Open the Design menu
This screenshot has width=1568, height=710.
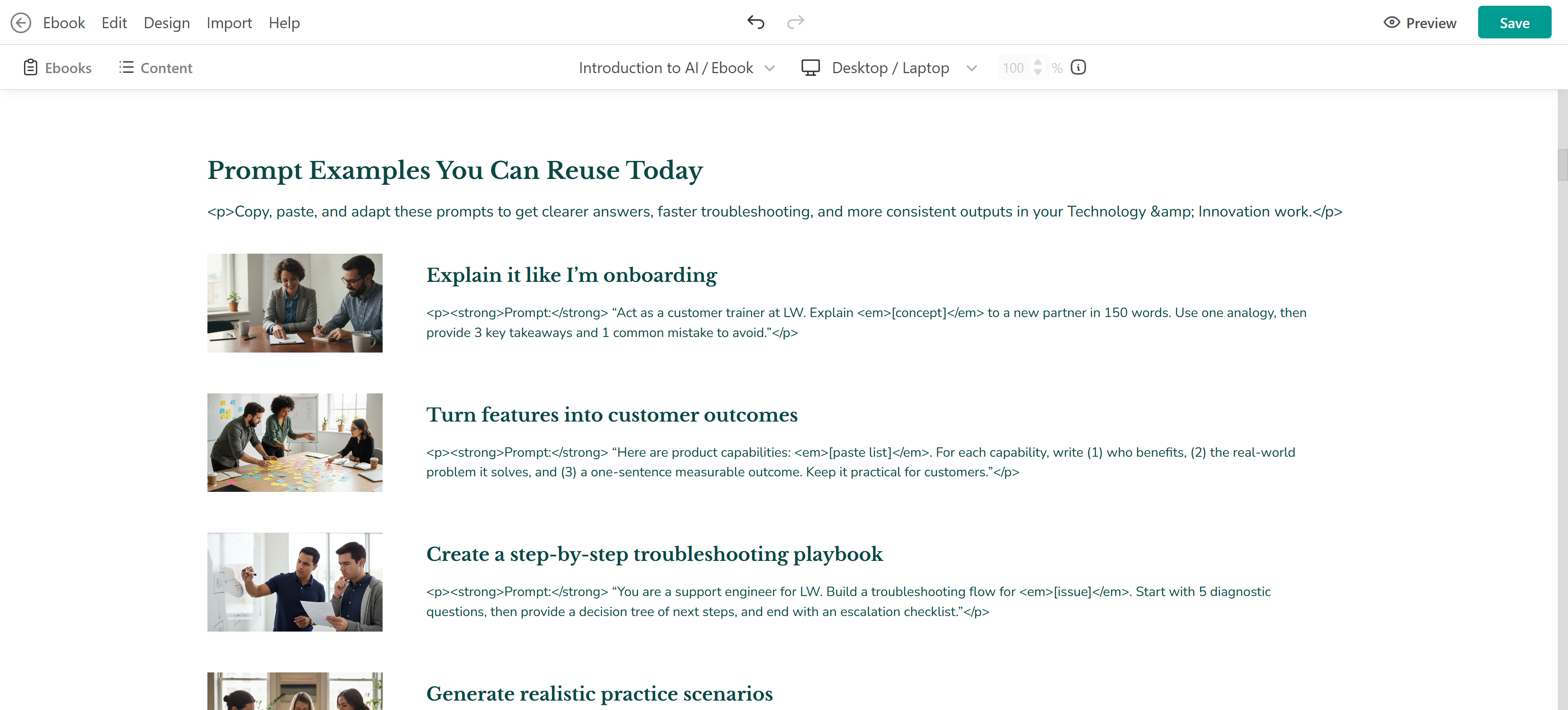point(166,22)
